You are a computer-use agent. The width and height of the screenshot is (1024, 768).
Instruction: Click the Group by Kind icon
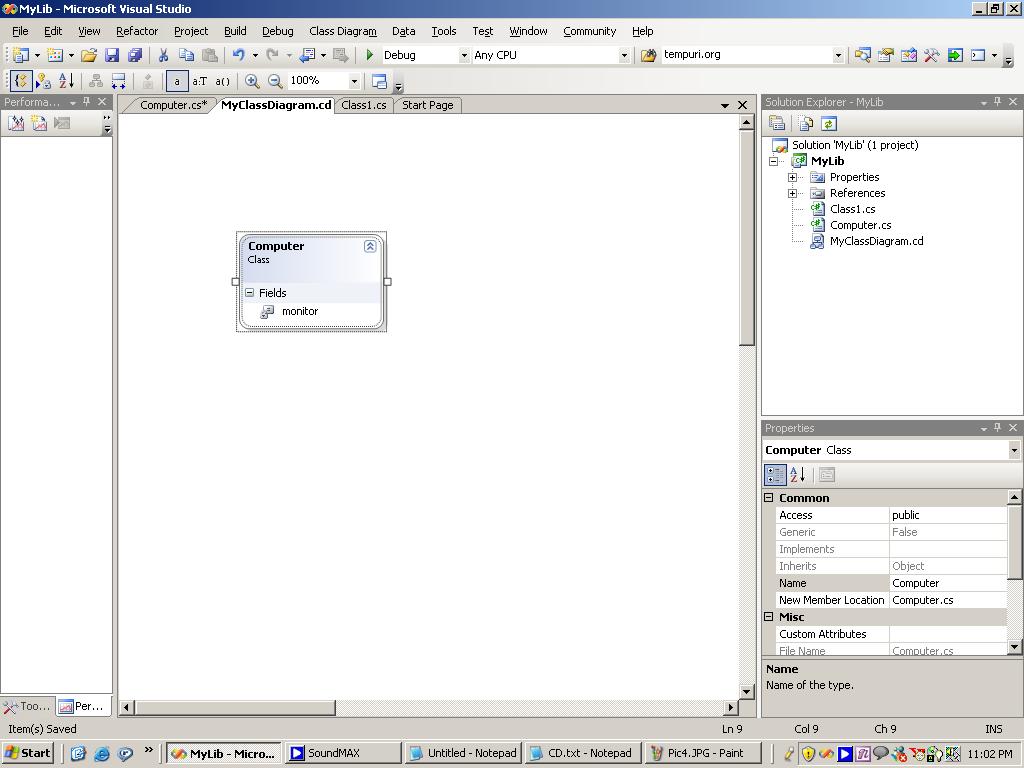tap(21, 81)
